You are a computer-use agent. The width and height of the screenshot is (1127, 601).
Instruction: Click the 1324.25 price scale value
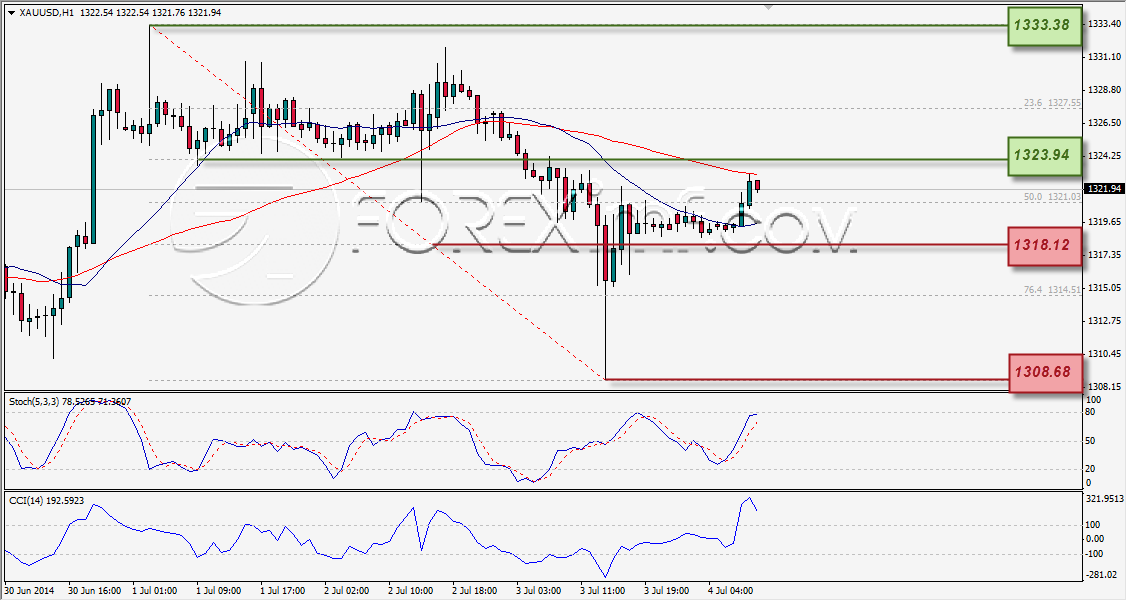pyautogui.click(x=1103, y=156)
